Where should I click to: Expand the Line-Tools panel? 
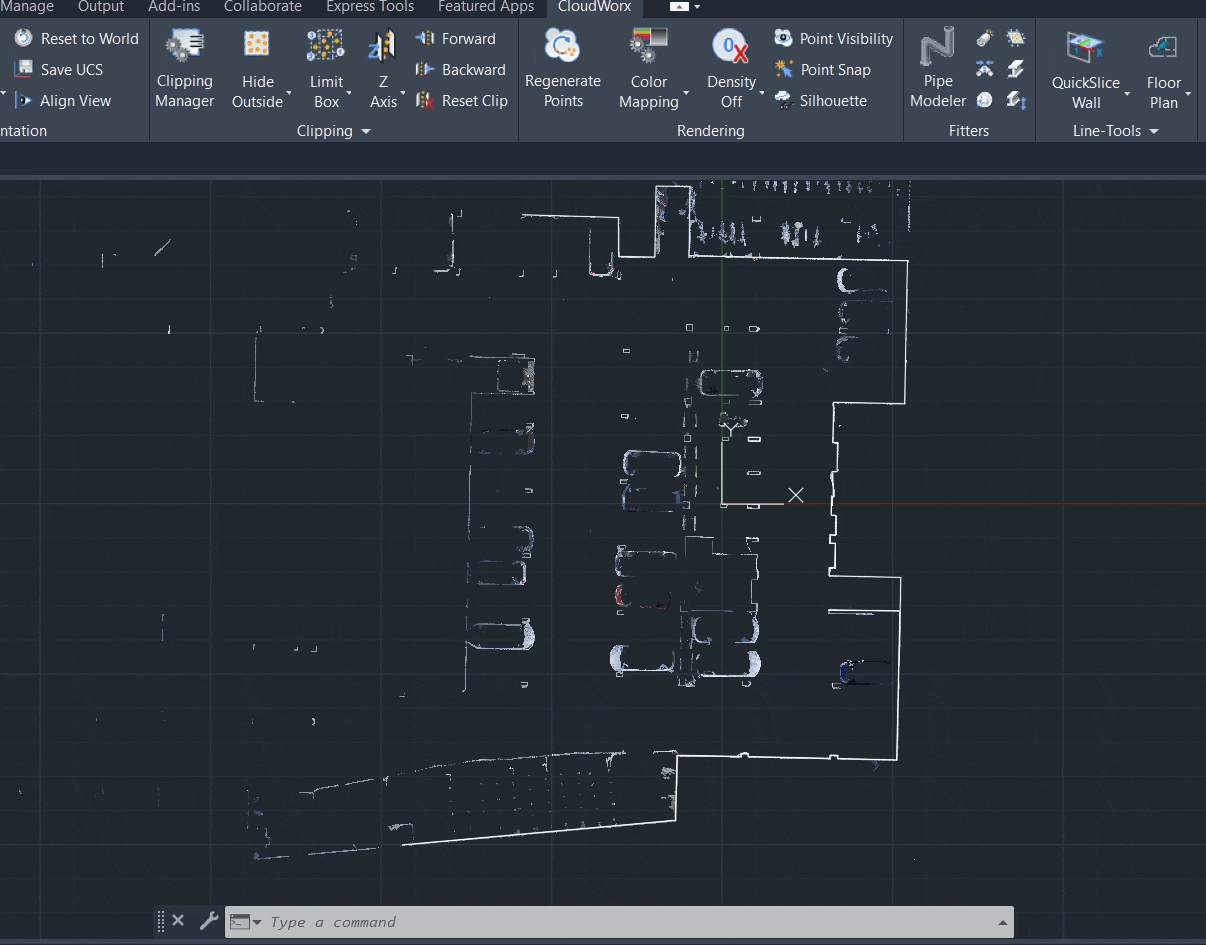[x=1153, y=132]
